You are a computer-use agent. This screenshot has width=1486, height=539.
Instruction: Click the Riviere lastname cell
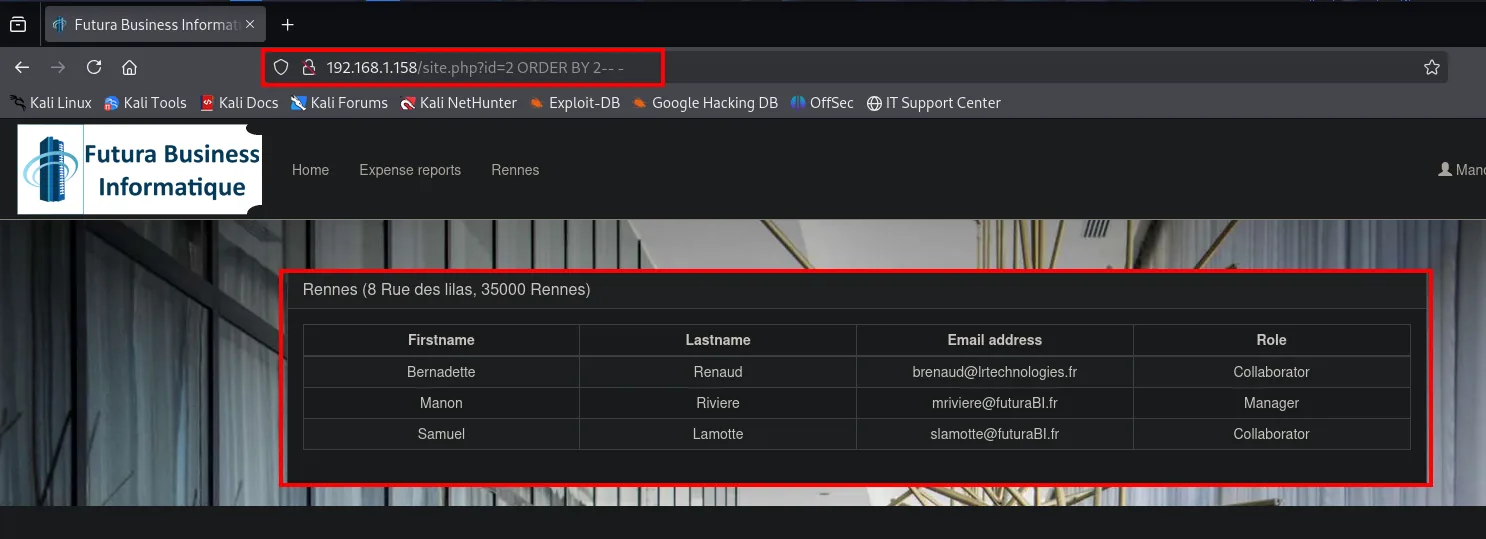[x=718, y=403]
